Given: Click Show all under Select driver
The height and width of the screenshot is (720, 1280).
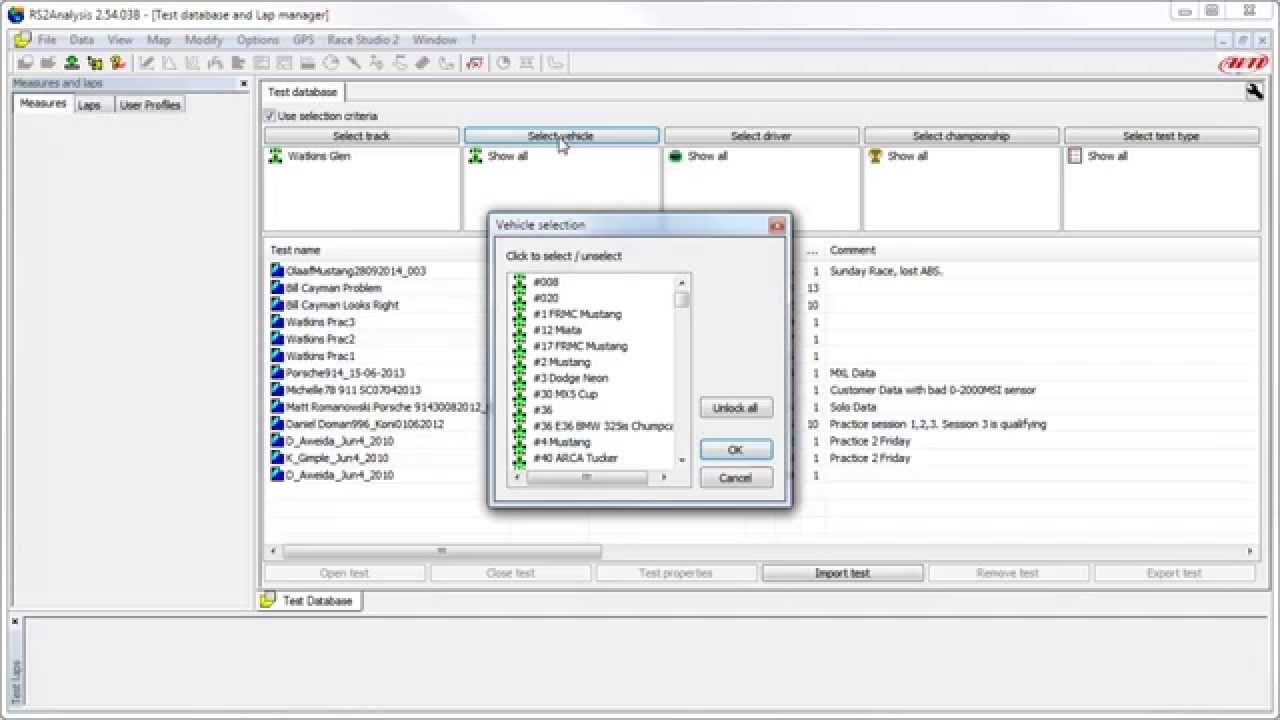Looking at the screenshot, I should (707, 156).
